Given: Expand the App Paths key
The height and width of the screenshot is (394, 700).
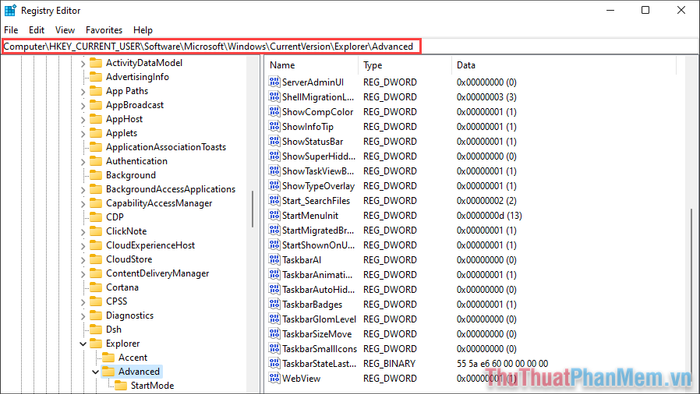Looking at the screenshot, I should point(83,91).
